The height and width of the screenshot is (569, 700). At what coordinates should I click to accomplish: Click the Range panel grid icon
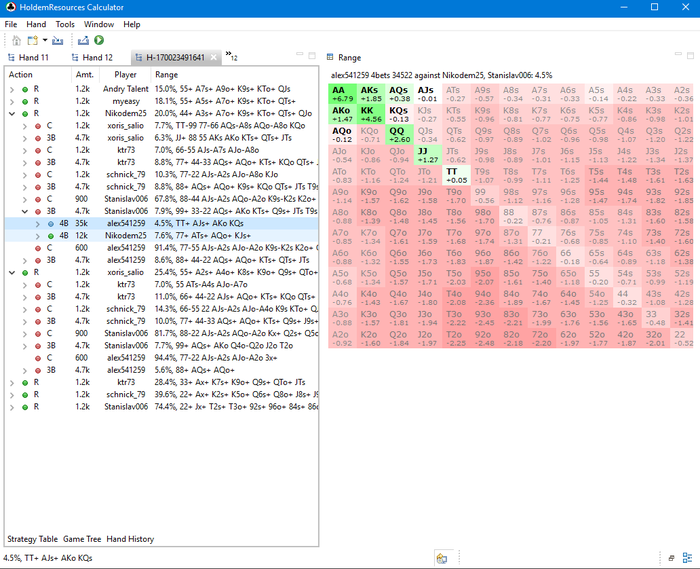330,57
